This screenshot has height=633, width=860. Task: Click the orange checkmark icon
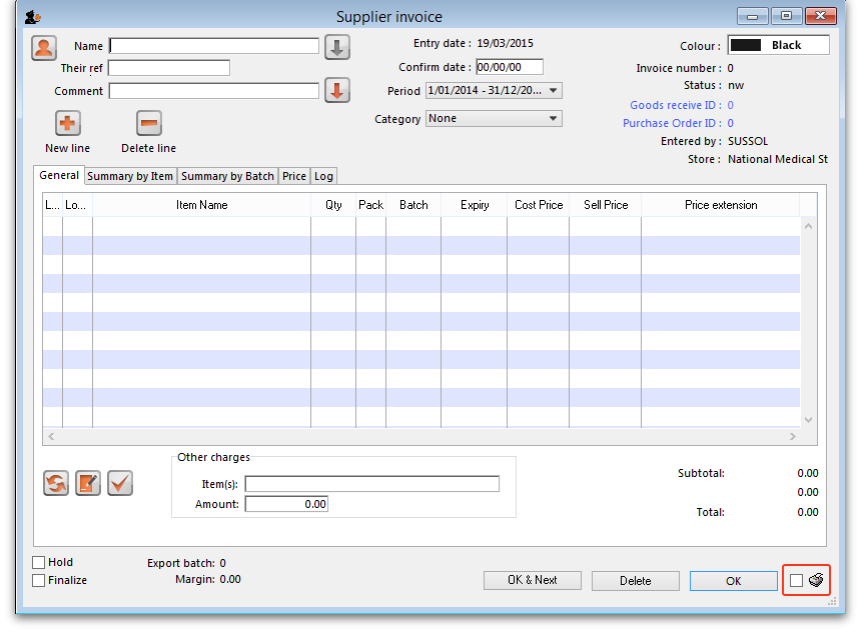coord(120,483)
